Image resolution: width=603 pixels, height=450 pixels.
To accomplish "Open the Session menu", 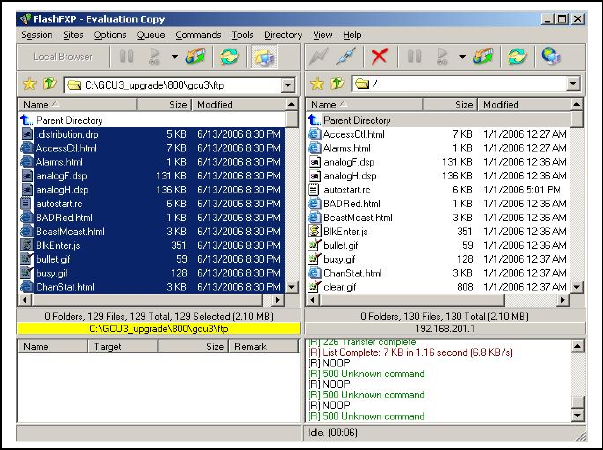I will [37, 35].
